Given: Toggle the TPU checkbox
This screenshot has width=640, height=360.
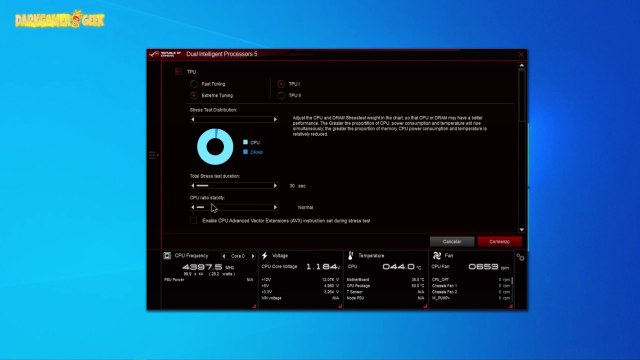Looking at the screenshot, I should pos(178,72).
